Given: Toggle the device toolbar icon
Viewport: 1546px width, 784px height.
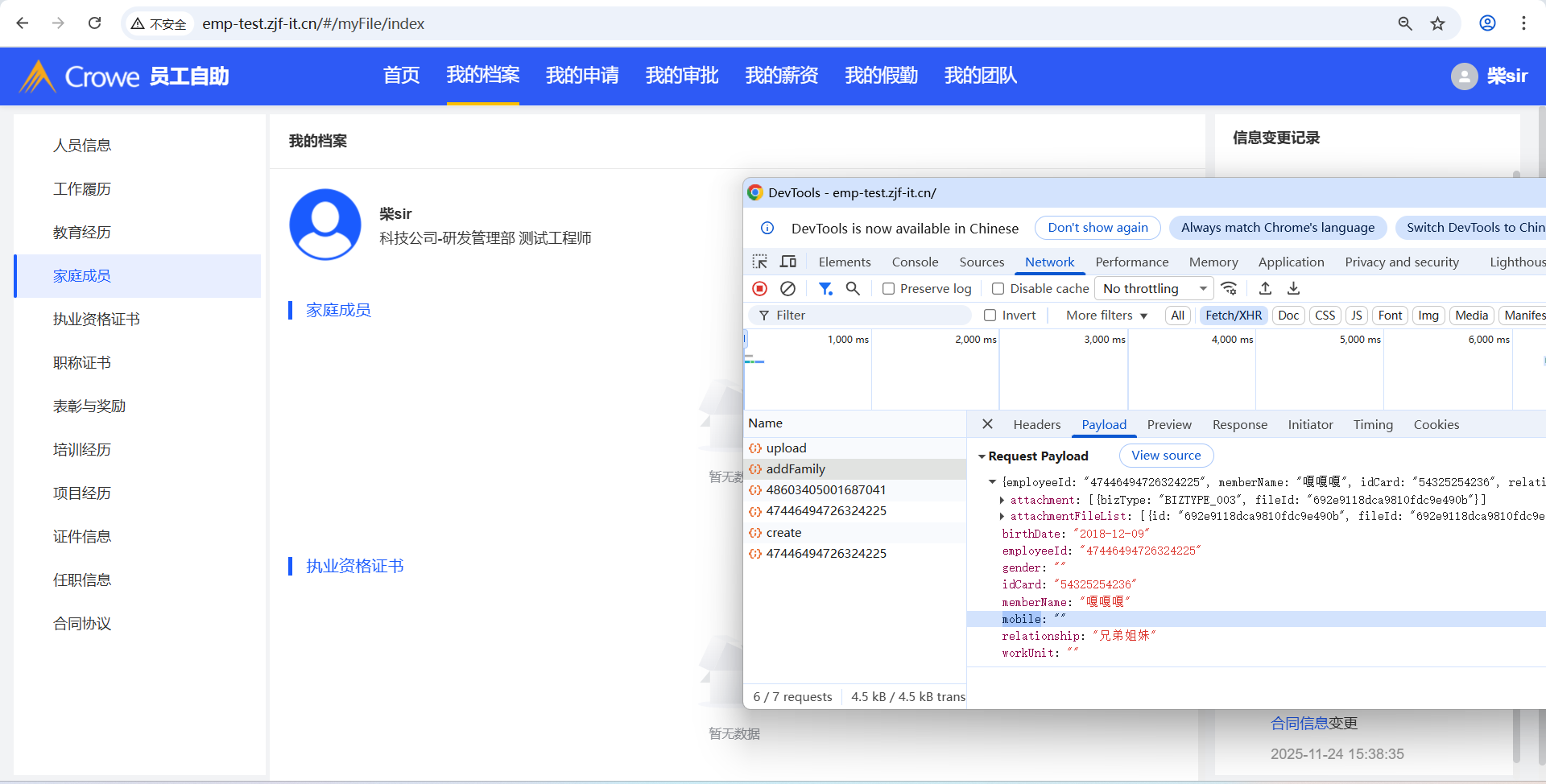Looking at the screenshot, I should pos(788,262).
